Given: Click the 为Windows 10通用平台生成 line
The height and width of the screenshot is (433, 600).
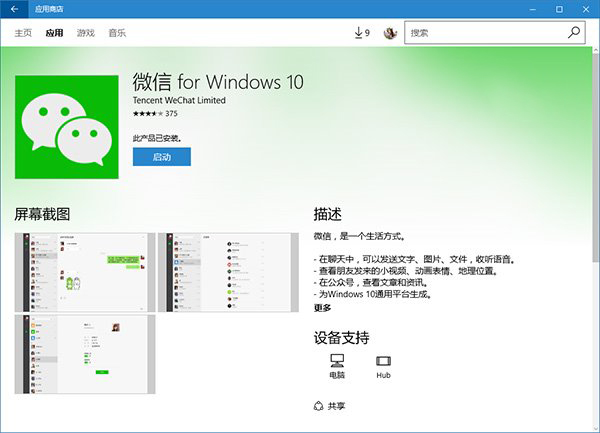Looking at the screenshot, I should coord(373,294).
